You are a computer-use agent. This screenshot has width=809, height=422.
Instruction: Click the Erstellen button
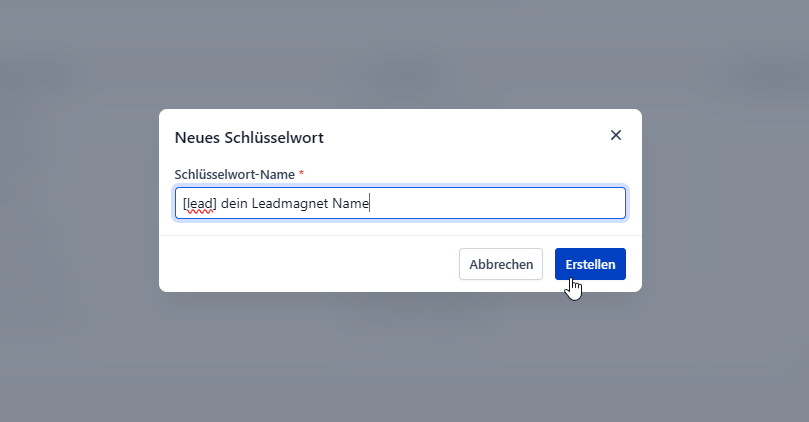tap(590, 264)
